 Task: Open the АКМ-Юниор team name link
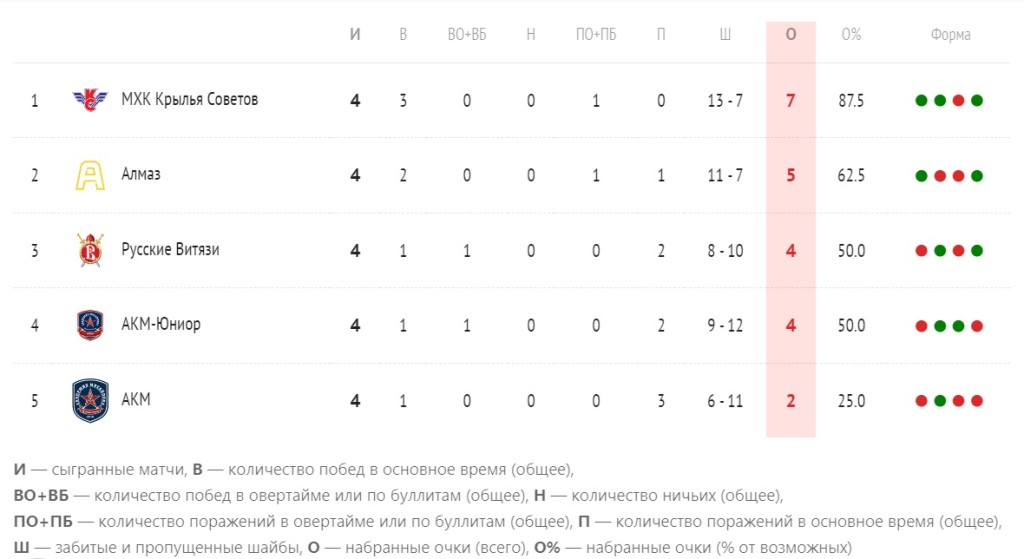coord(161,324)
